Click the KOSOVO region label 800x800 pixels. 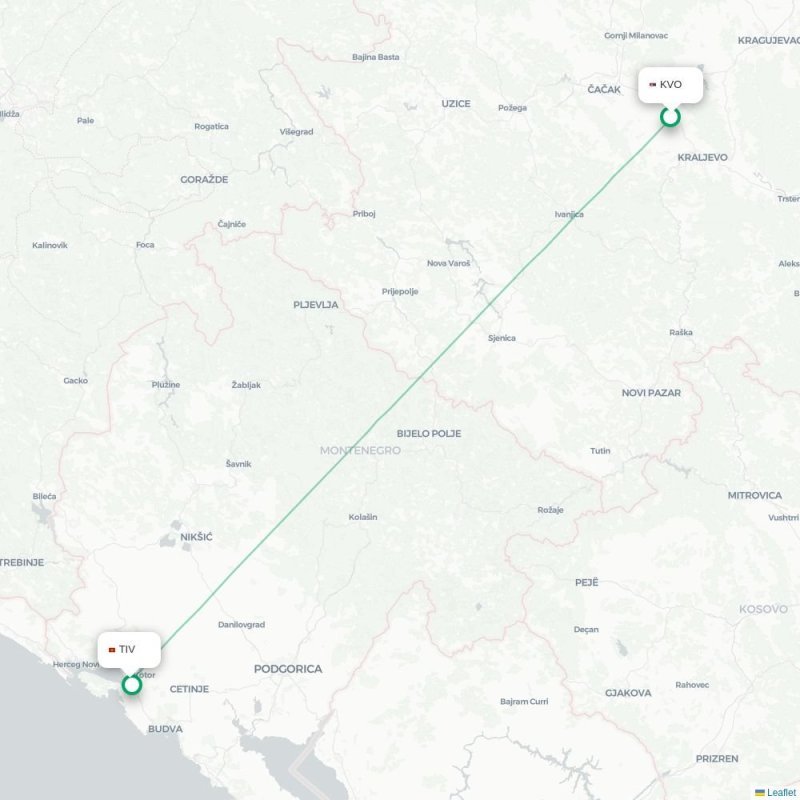(x=763, y=609)
